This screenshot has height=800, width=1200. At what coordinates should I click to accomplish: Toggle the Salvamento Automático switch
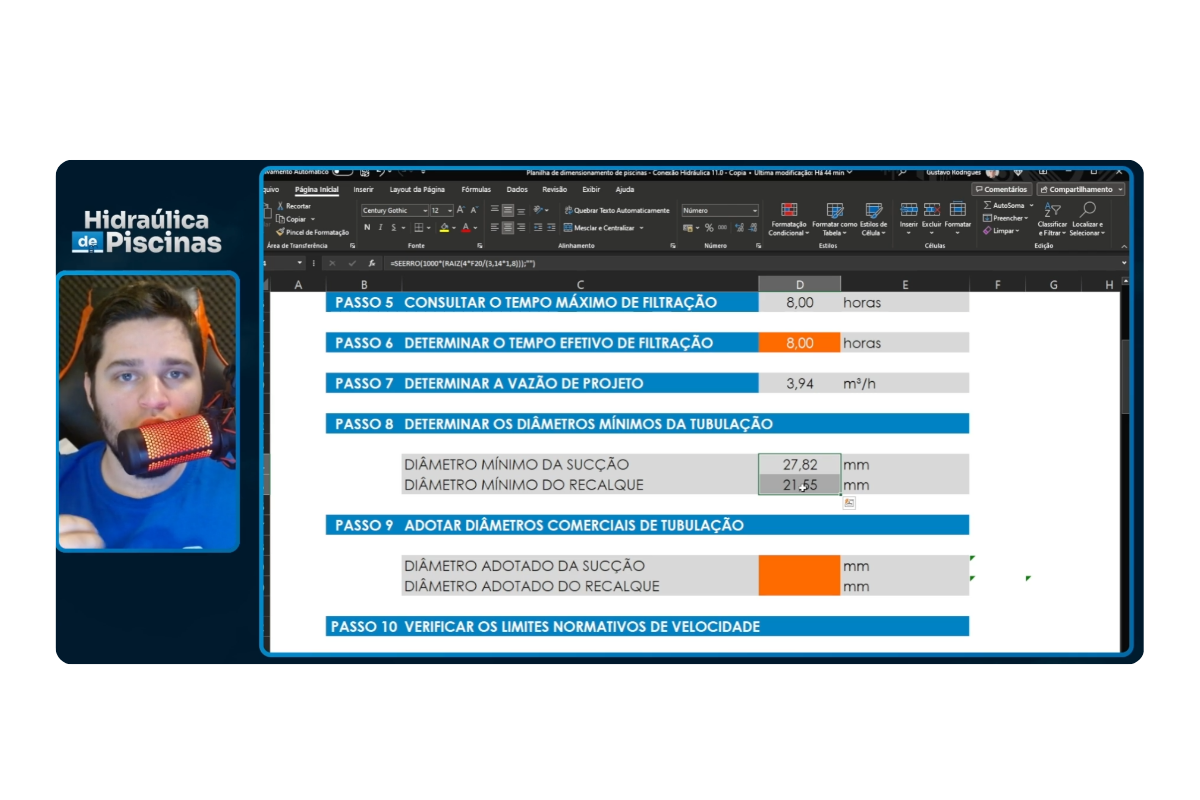[x=342, y=172]
